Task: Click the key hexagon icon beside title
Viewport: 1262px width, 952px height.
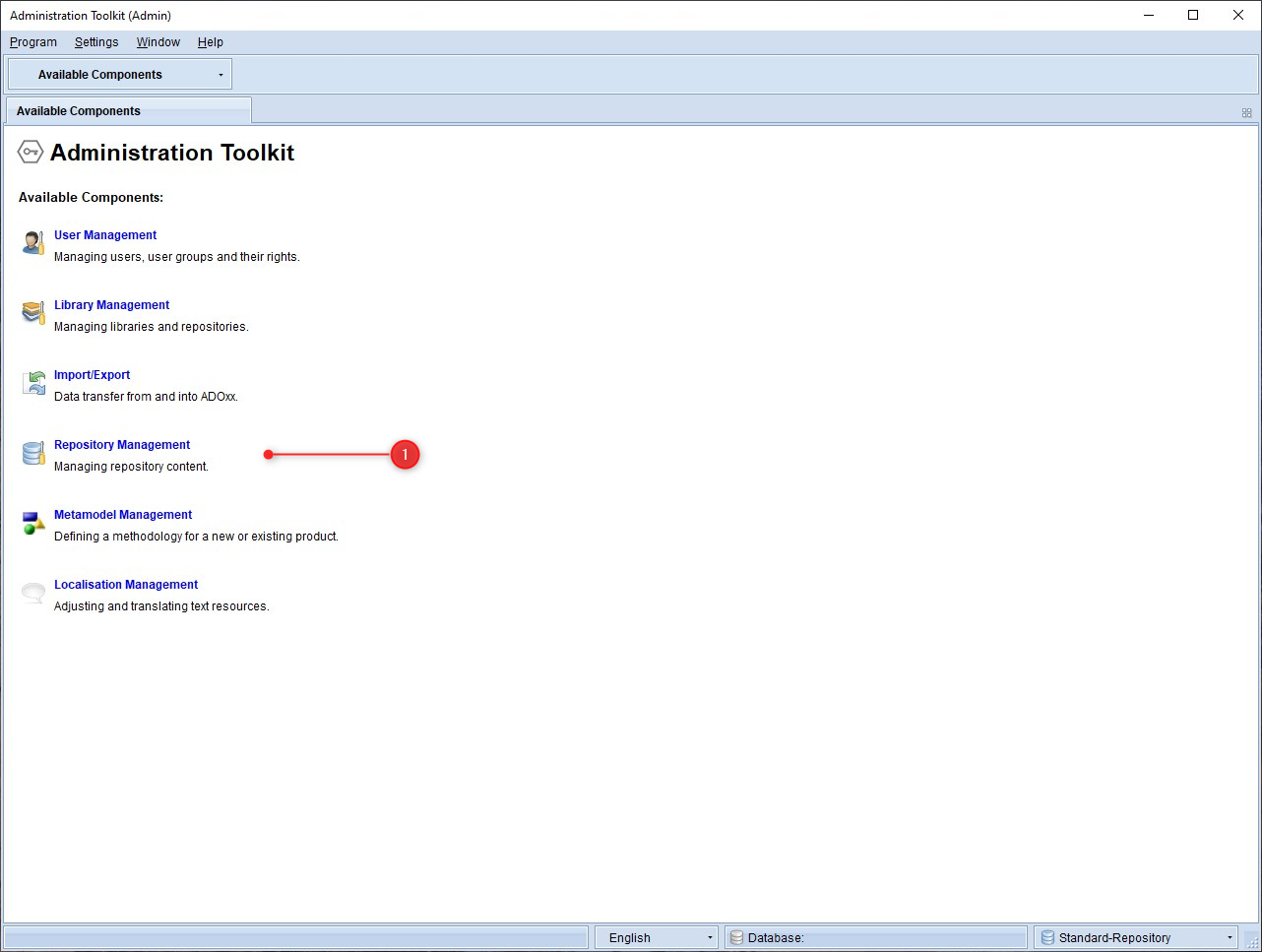Action: pyautogui.click(x=31, y=152)
